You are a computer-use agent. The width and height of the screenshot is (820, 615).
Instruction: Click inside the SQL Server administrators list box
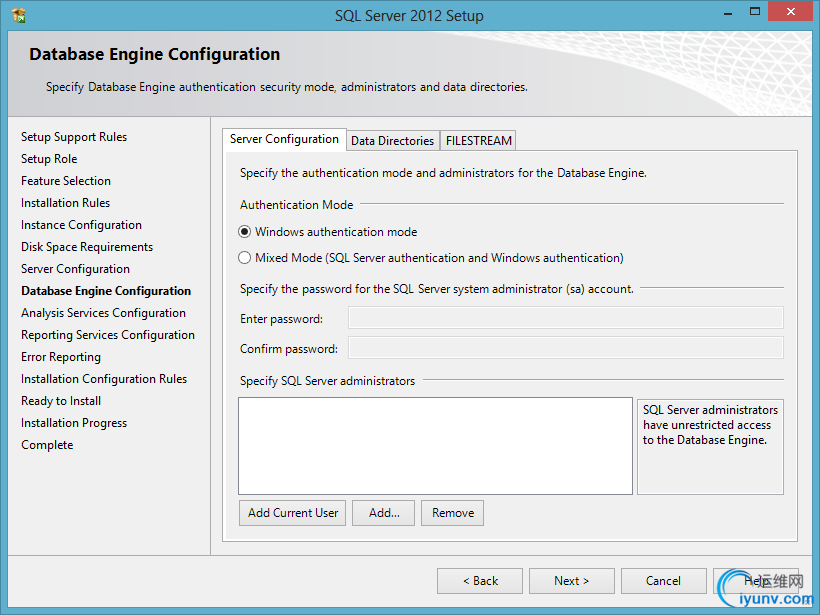pos(435,446)
